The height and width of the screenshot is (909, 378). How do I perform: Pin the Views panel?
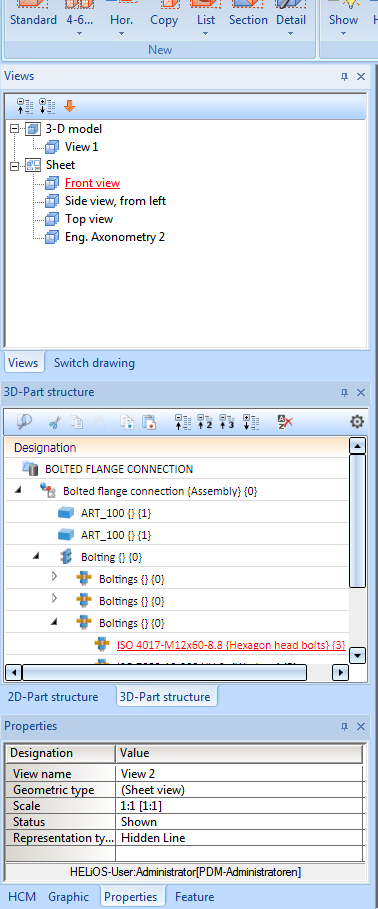pos(344,77)
